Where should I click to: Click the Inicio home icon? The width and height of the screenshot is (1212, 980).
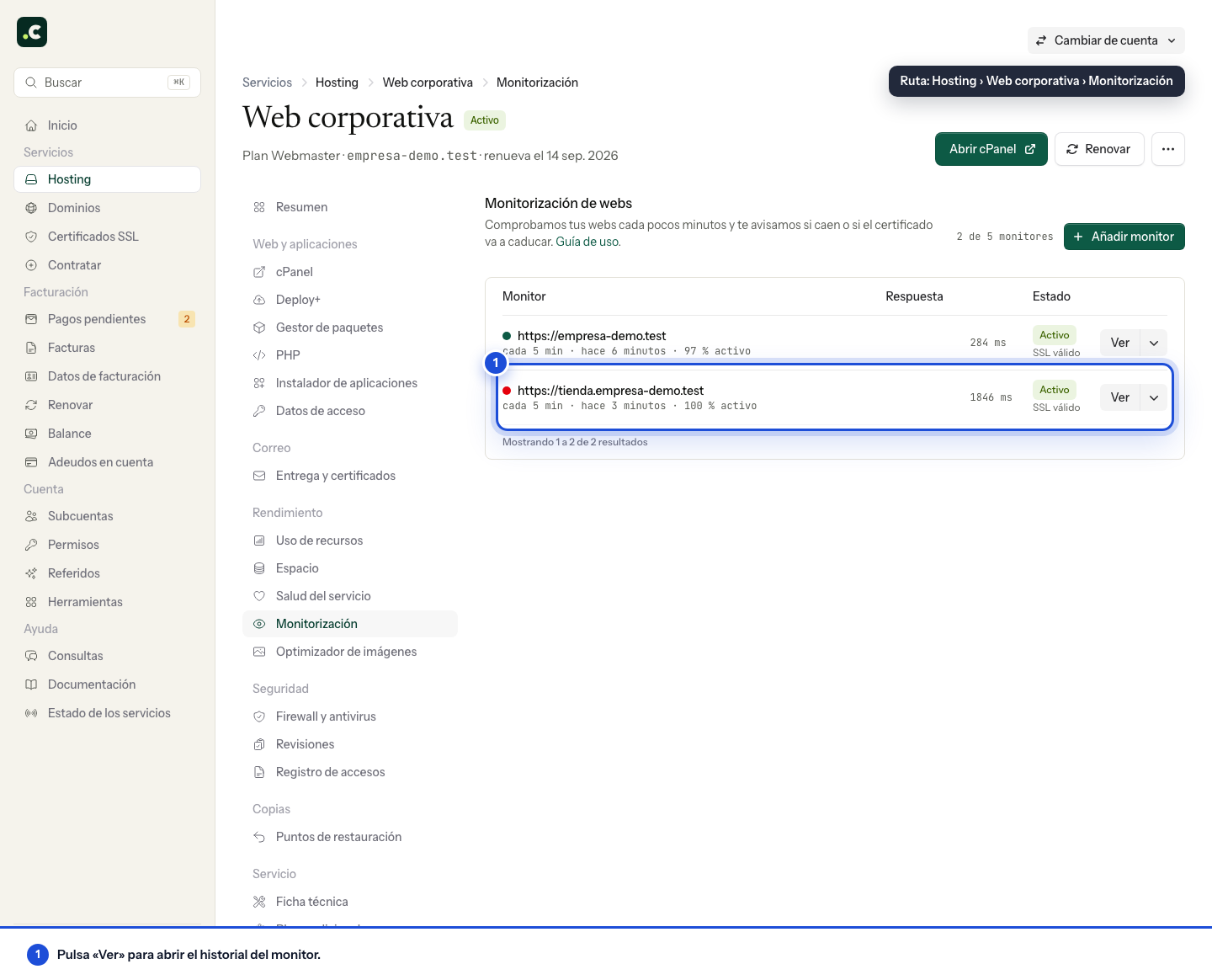click(x=31, y=125)
